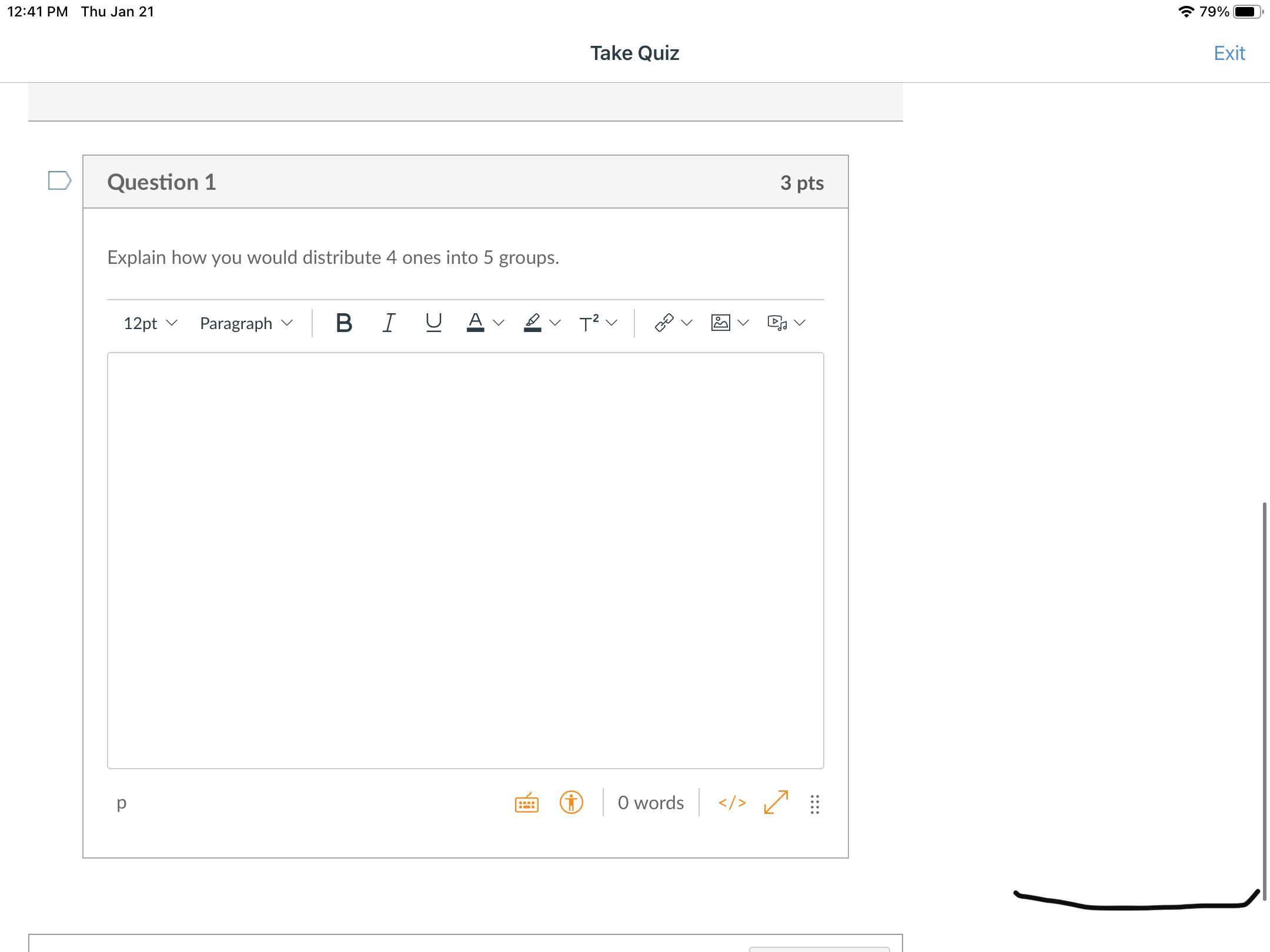Apply underline formatting

(433, 323)
